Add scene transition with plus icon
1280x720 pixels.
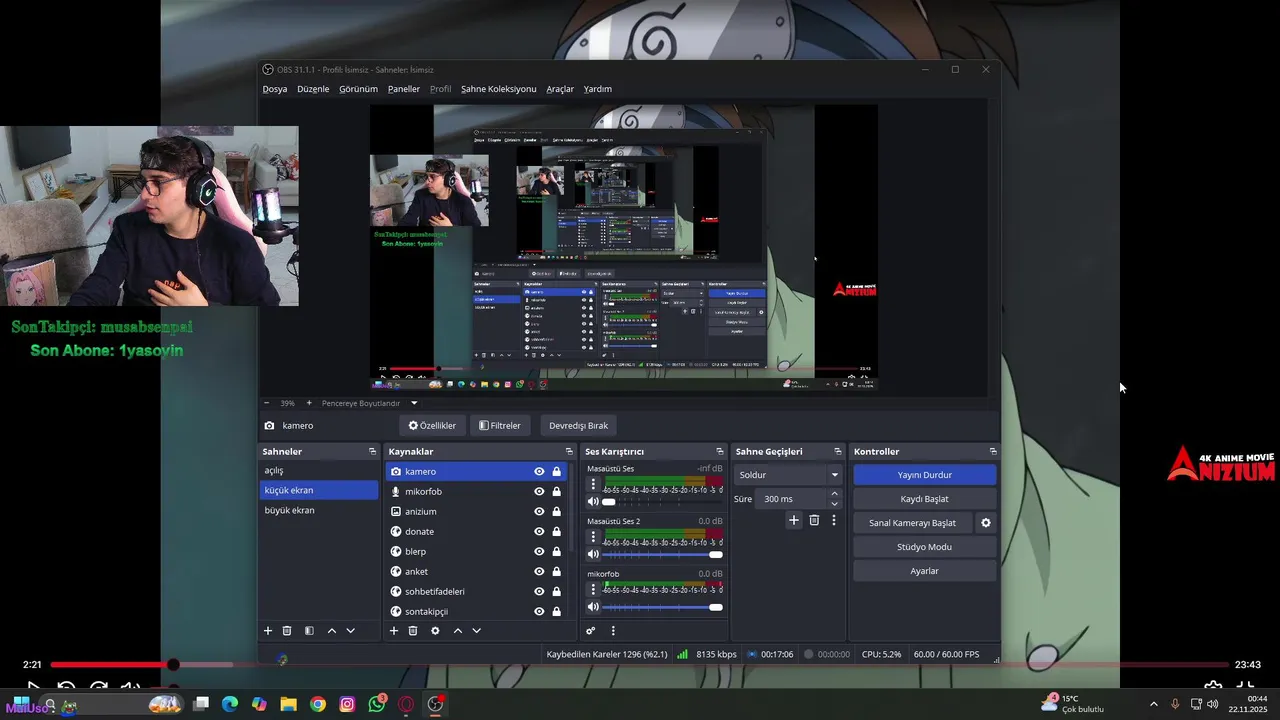[x=794, y=520]
